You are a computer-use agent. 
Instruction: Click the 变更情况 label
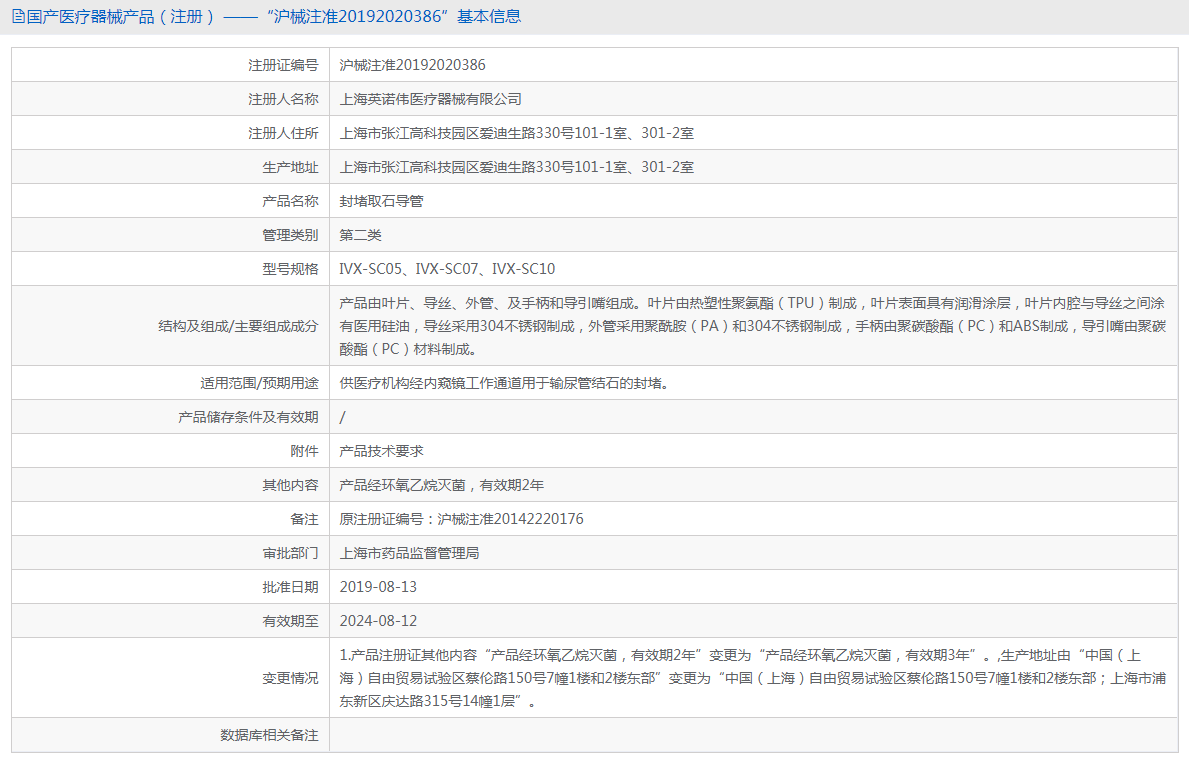point(290,678)
